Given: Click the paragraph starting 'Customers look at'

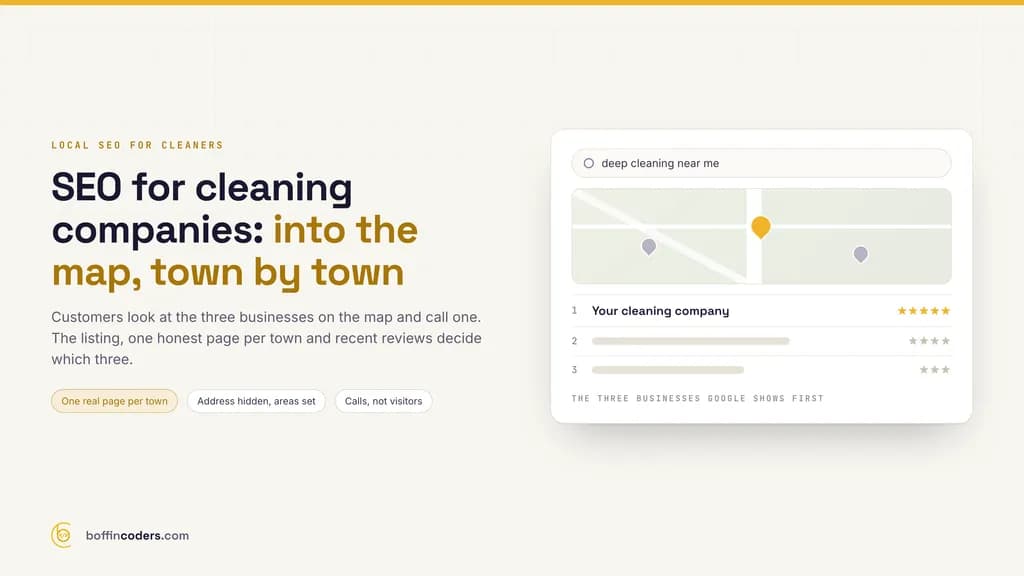Looking at the screenshot, I should (266, 338).
